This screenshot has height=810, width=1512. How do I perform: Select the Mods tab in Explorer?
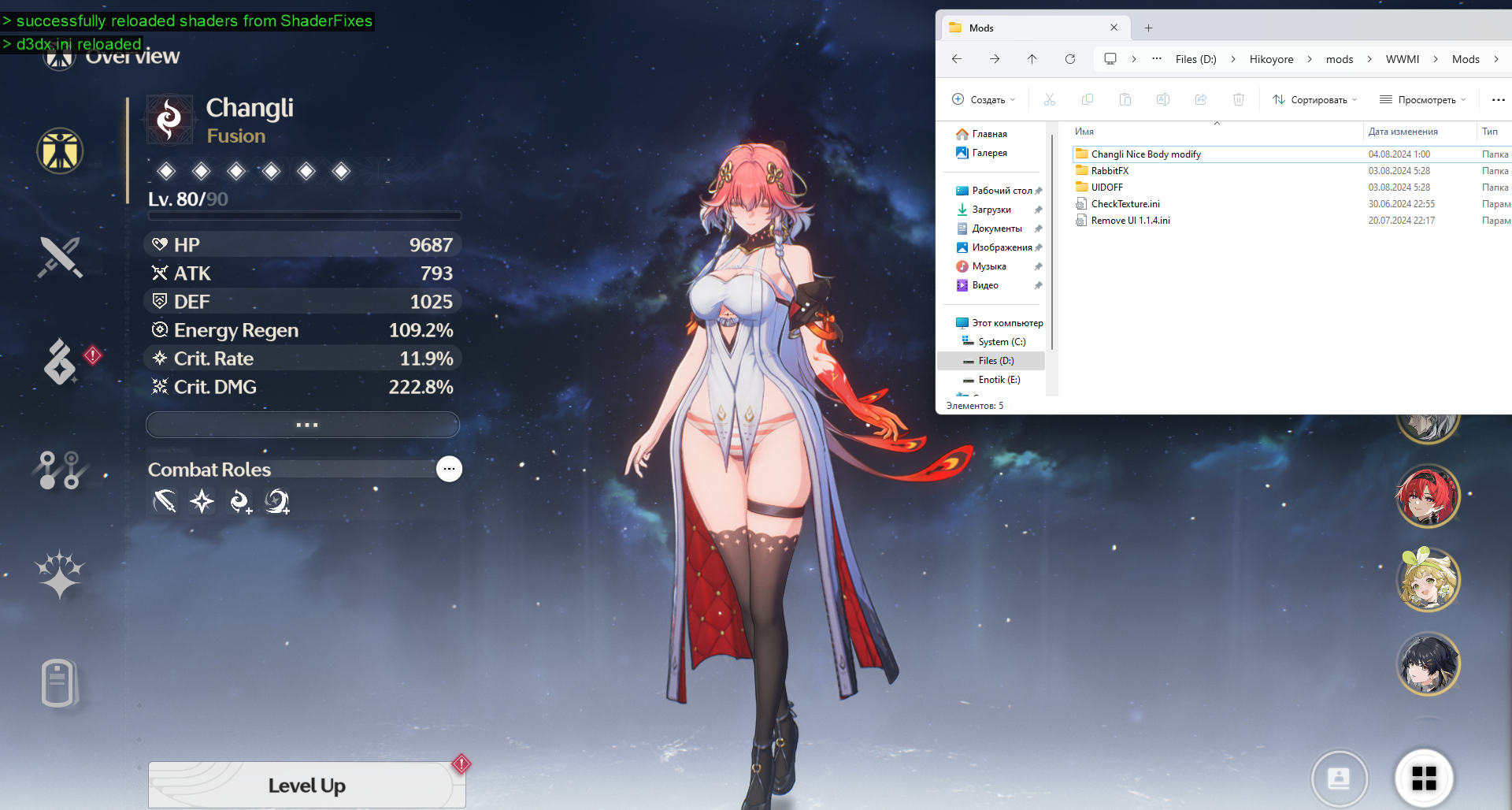pyautogui.click(x=1036, y=28)
